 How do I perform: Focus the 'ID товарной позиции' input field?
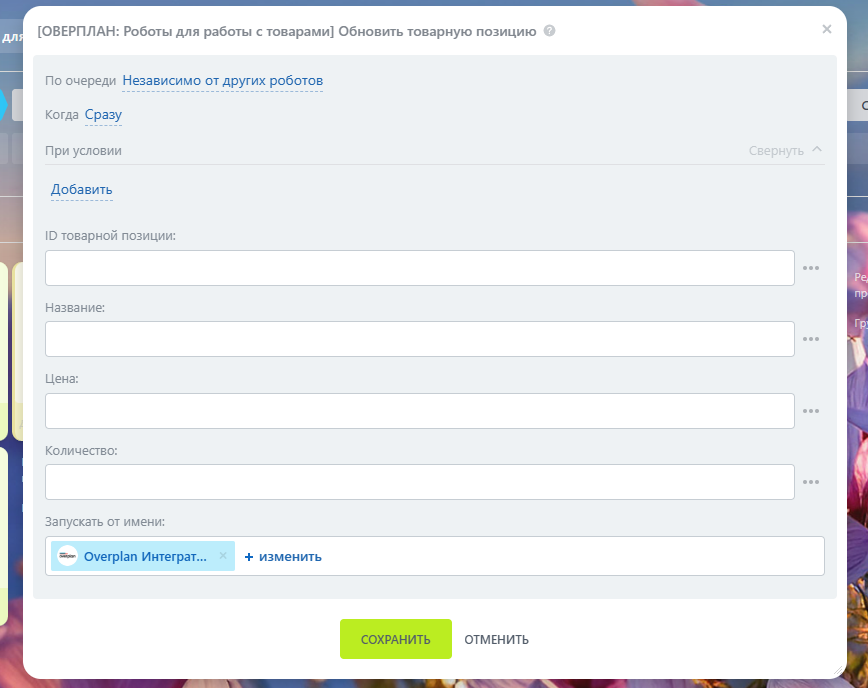click(x=420, y=268)
